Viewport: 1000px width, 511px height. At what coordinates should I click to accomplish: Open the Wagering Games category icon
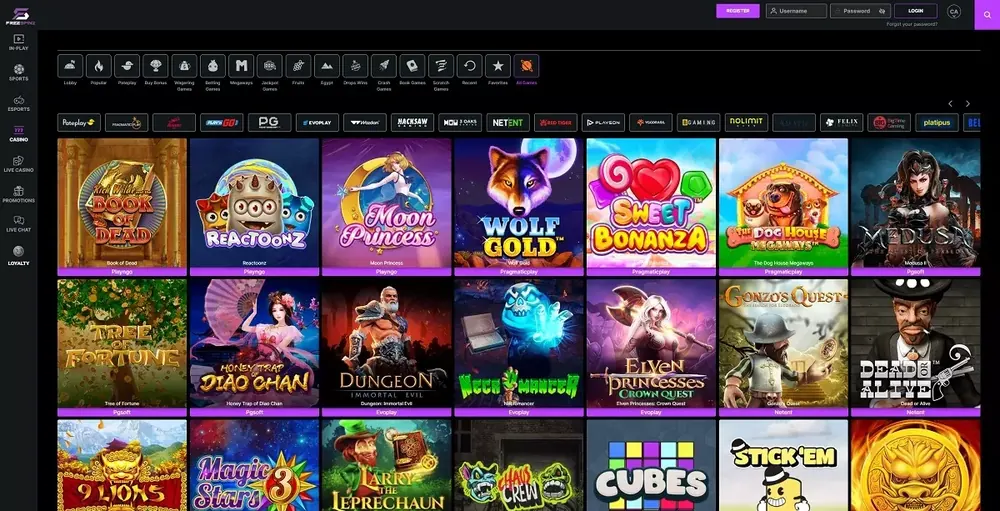click(184, 66)
